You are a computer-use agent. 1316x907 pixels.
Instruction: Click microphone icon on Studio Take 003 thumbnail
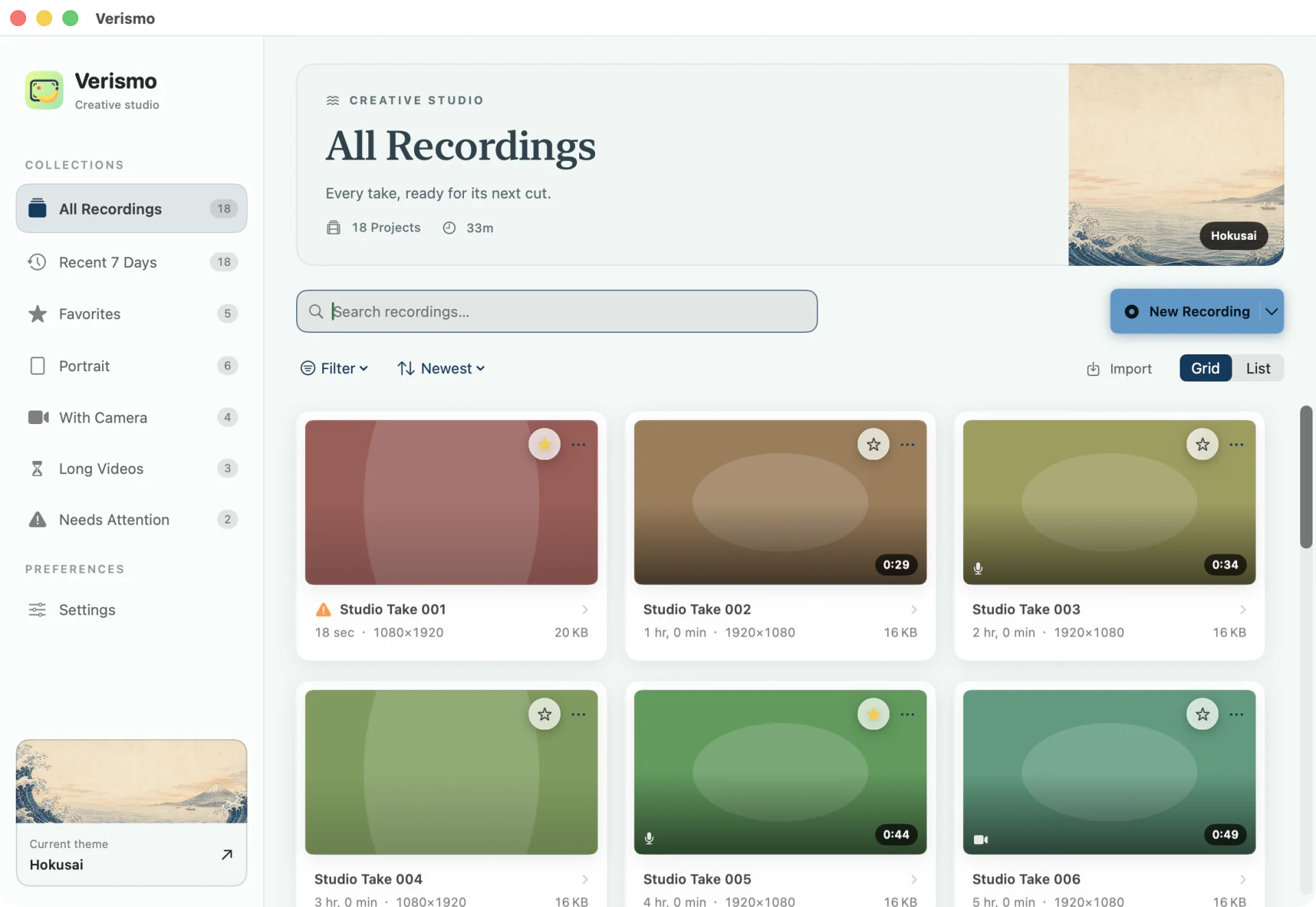coord(978,568)
